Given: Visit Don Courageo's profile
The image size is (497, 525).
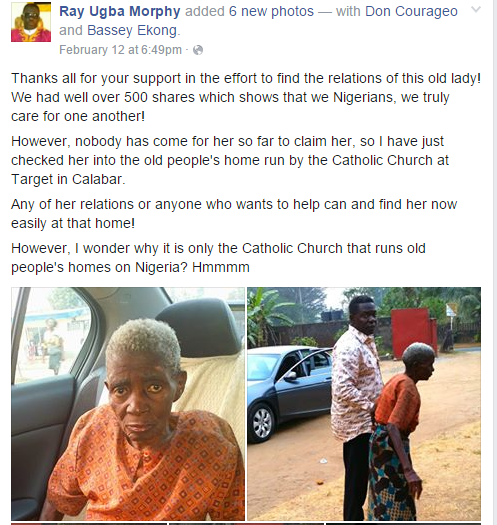Looking at the screenshot, I should click(411, 11).
